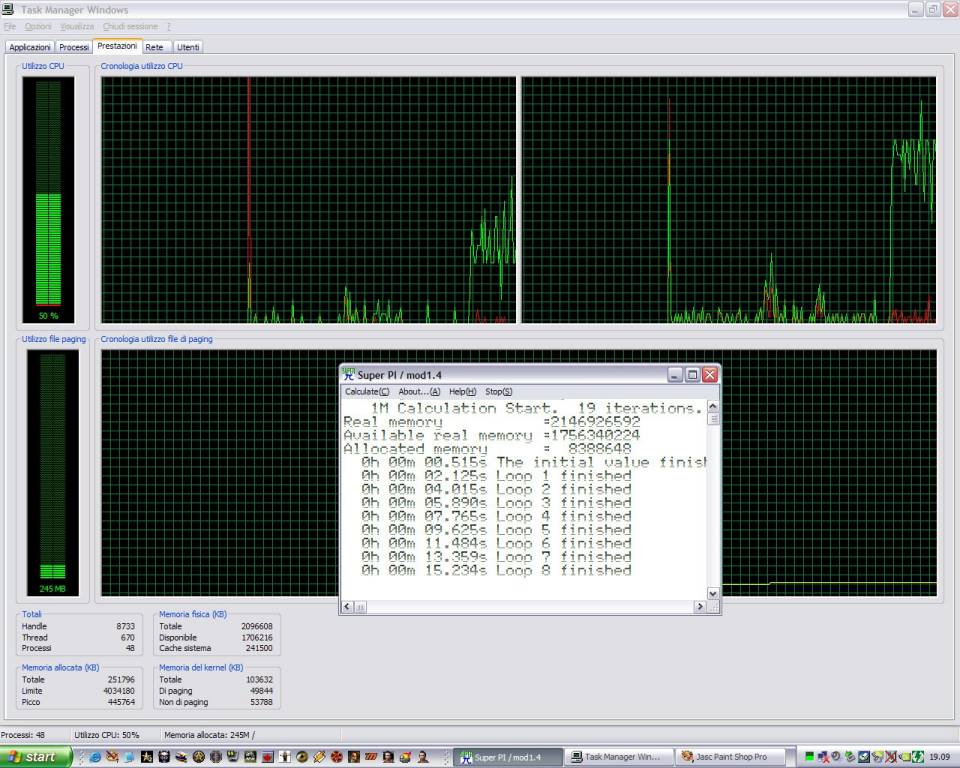Click the Task Manager title bar icon
This screenshot has height=768, width=960.
8,9
